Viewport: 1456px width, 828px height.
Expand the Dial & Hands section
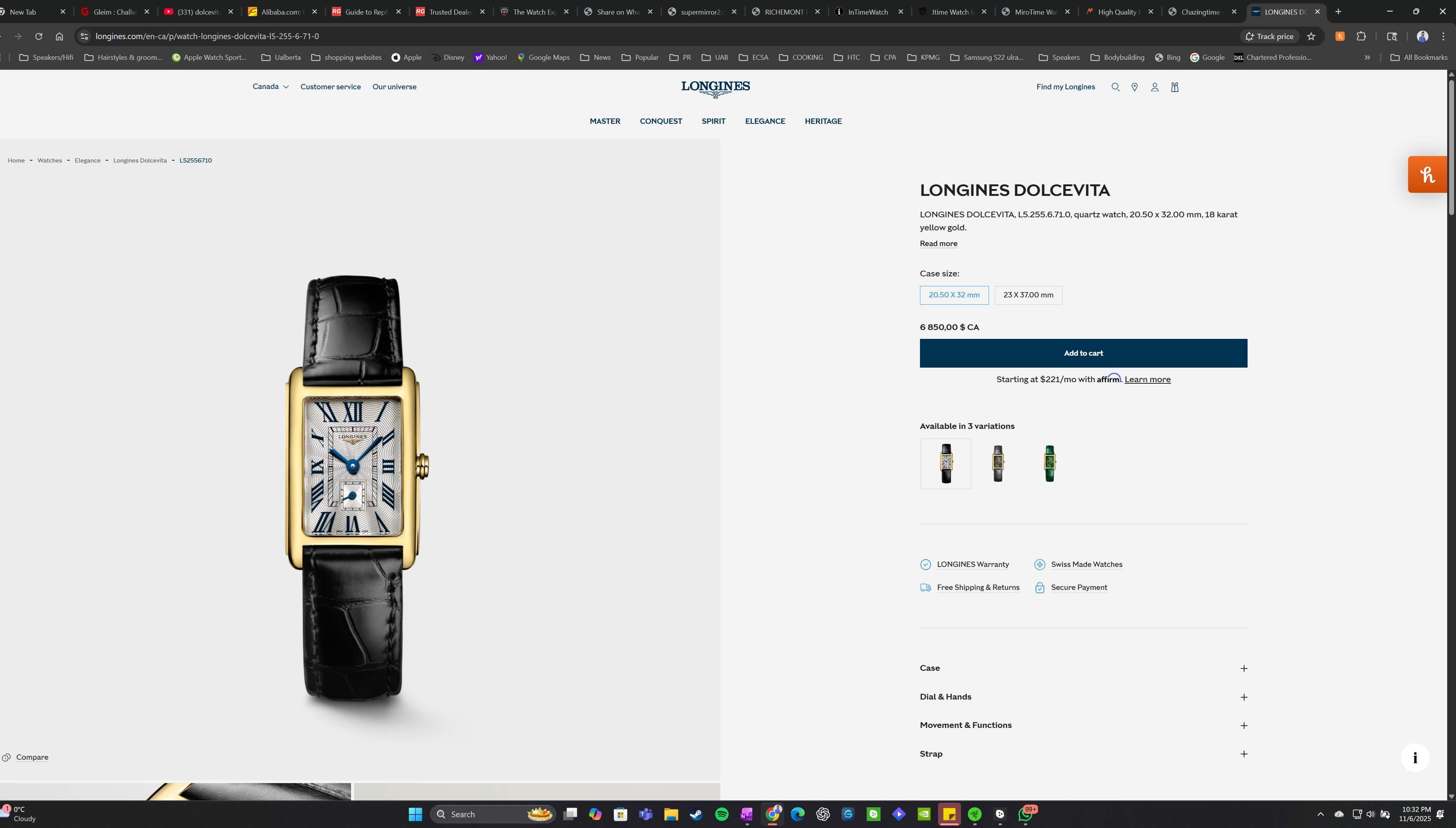pos(1083,697)
